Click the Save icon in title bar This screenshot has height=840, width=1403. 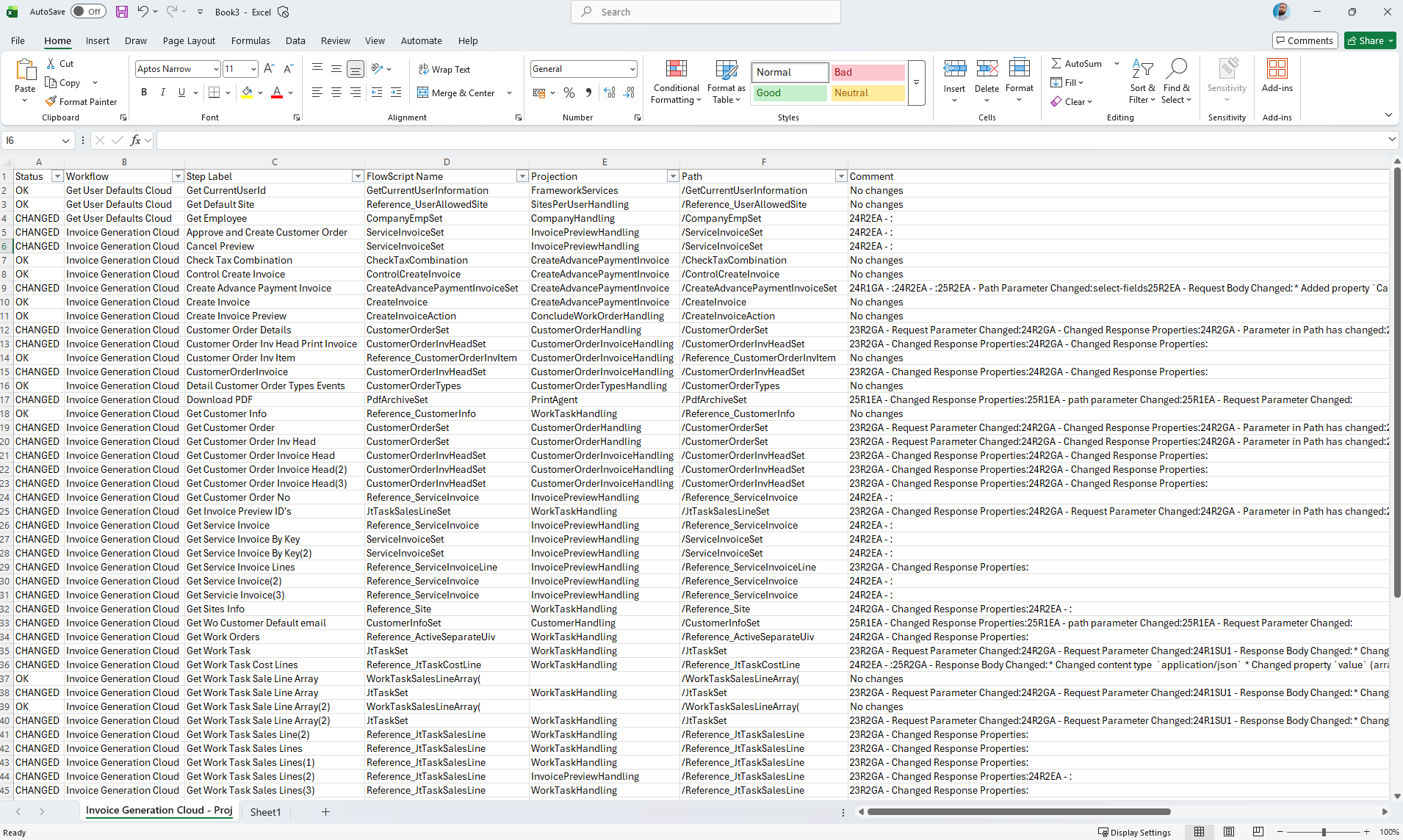[x=122, y=12]
